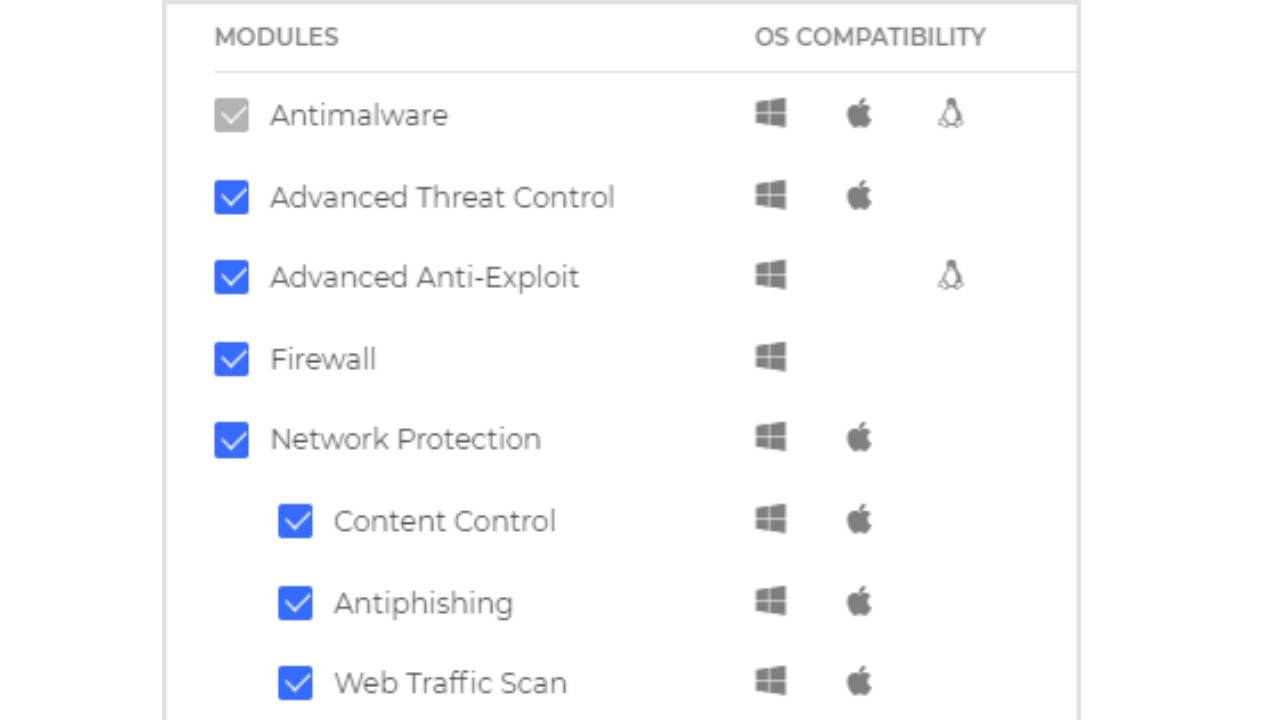Click the Advanced Anti-Exploit label

(x=424, y=277)
